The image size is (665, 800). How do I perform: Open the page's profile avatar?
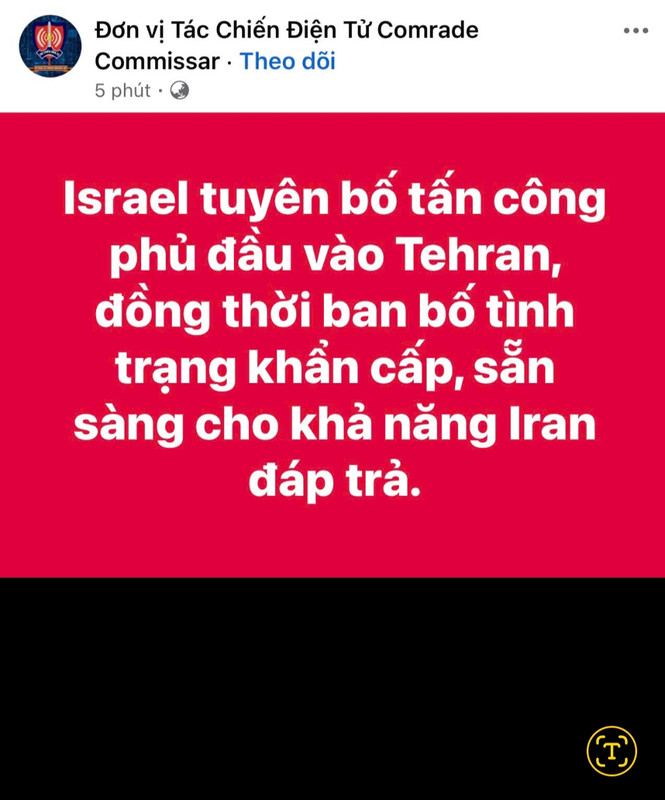tap(50, 46)
